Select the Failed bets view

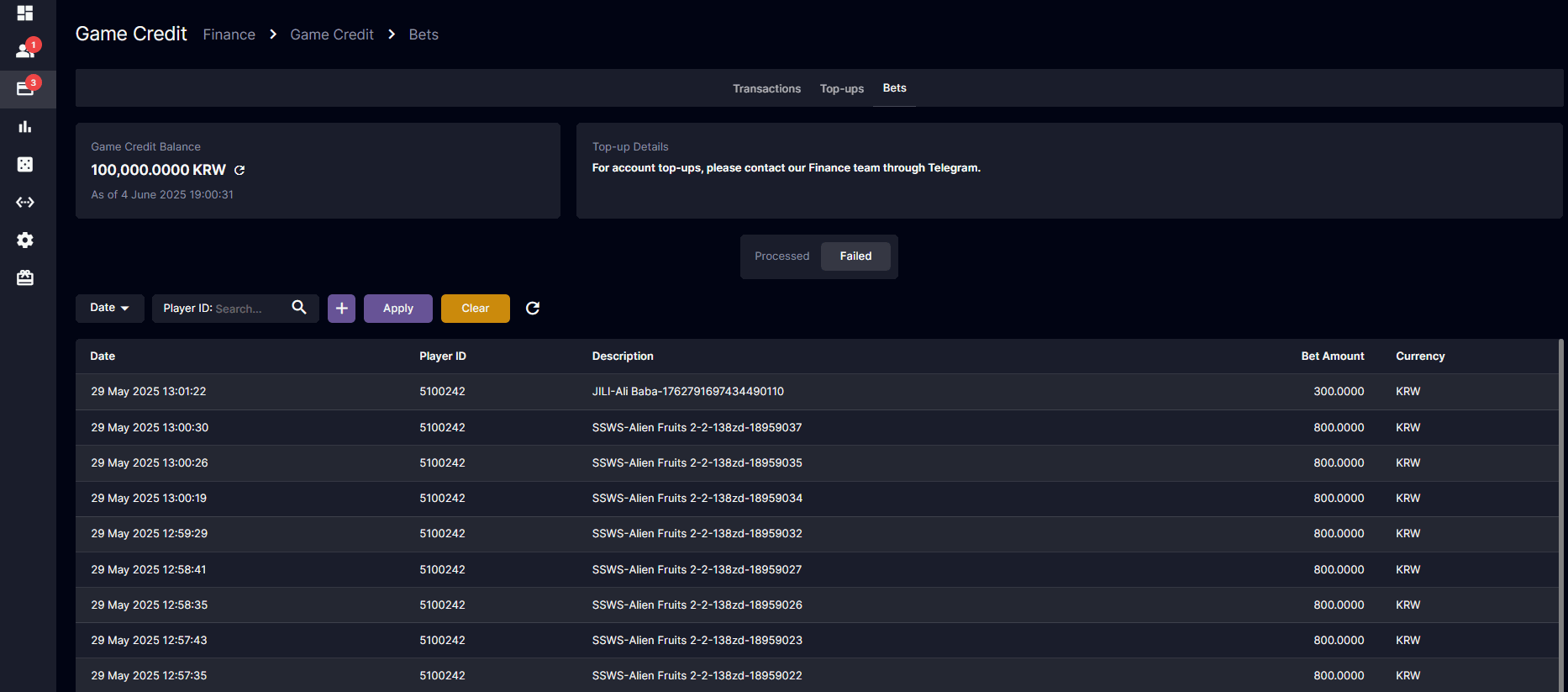pyautogui.click(x=855, y=256)
